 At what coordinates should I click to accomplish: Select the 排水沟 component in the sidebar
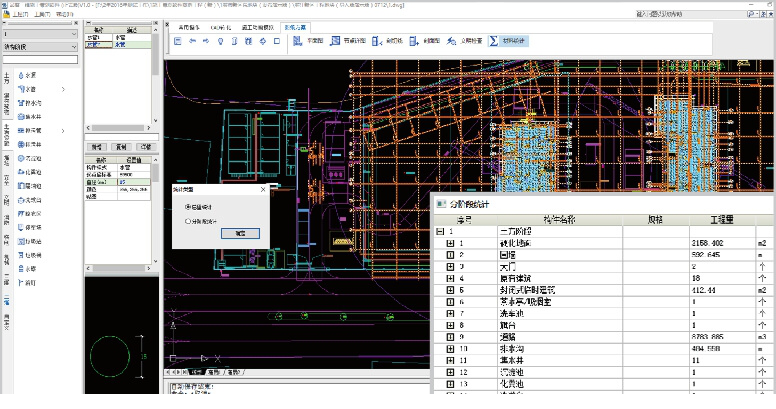click(x=30, y=103)
